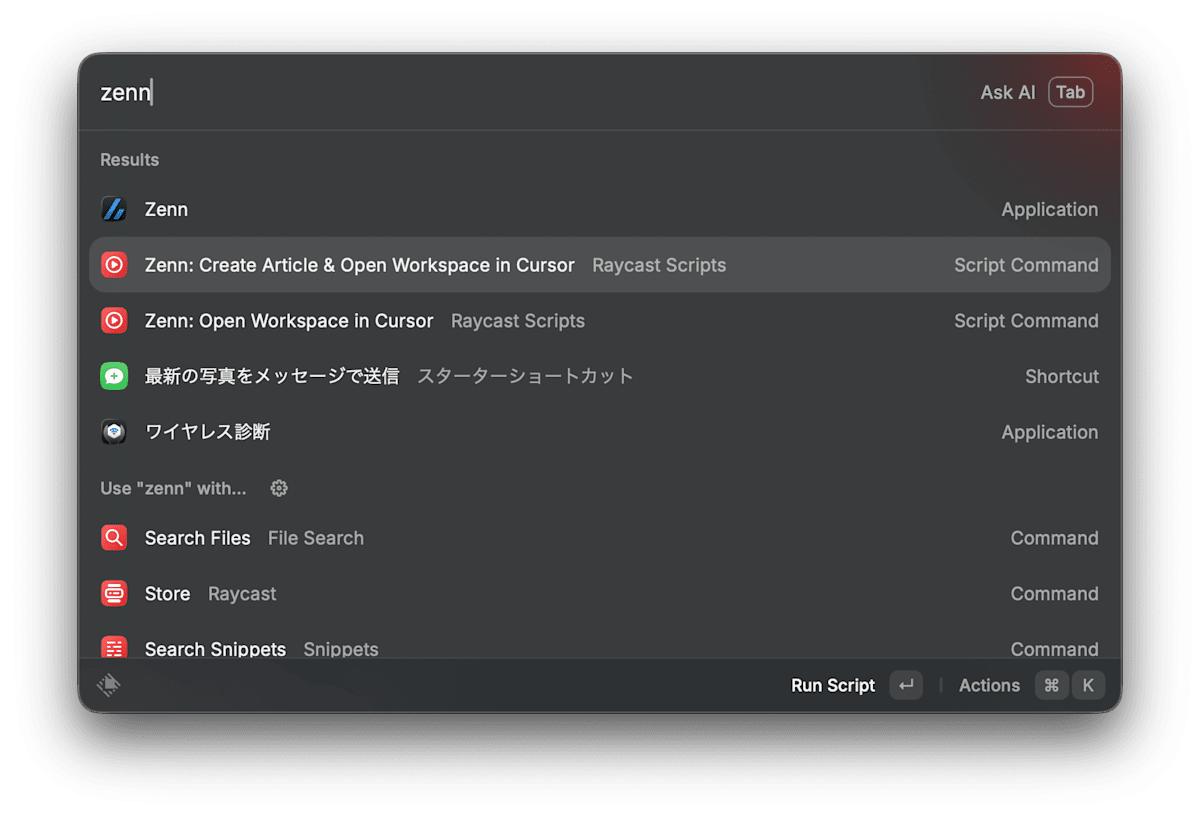
Task: Open the Actions menu
Action: tap(989, 685)
